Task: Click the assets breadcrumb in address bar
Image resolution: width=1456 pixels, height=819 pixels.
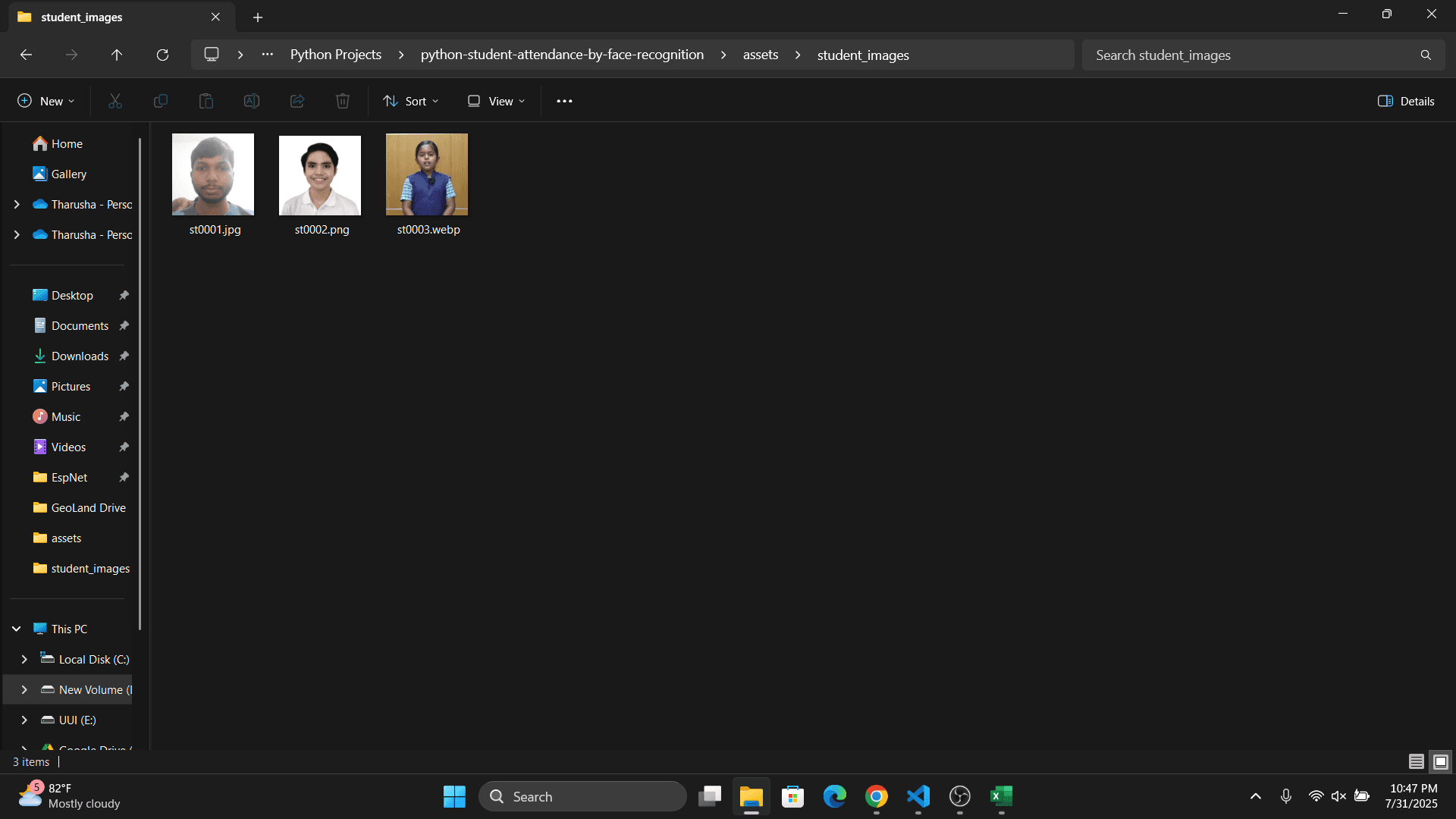Action: coord(761,55)
